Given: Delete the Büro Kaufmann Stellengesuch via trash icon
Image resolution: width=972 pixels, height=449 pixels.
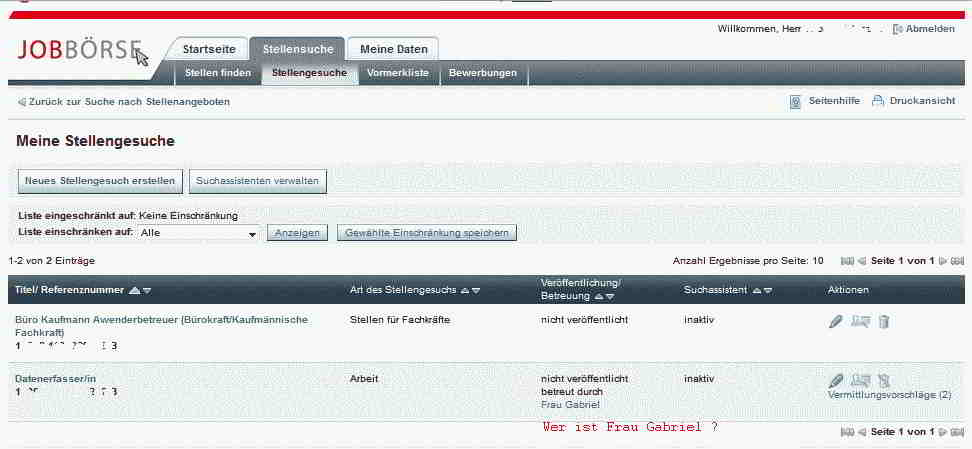Looking at the screenshot, I should (883, 321).
